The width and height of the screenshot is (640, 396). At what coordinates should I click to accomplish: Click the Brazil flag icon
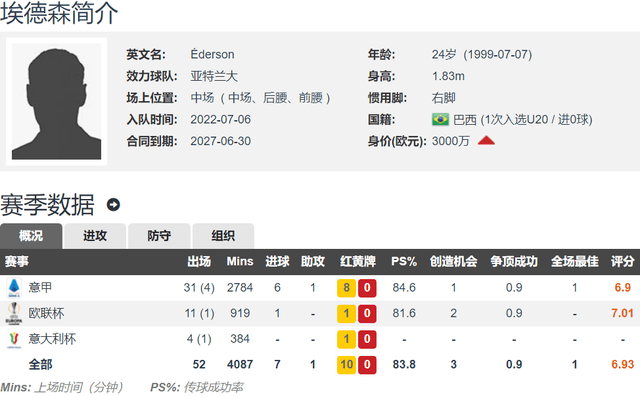tap(440, 120)
